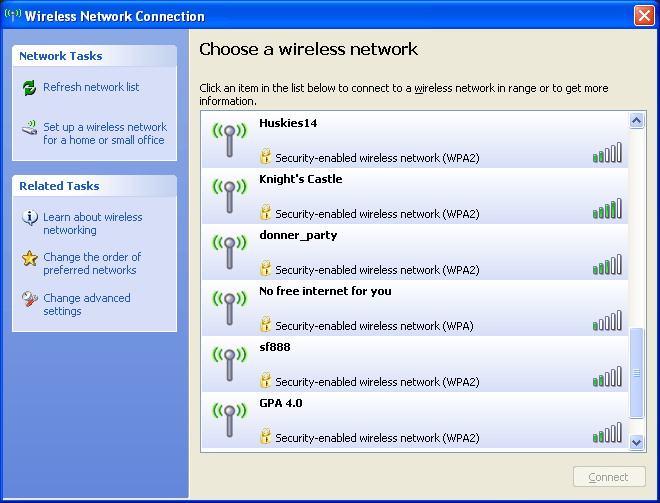Click the padlock icon under donner_party
660x503 pixels.
tap(266, 268)
